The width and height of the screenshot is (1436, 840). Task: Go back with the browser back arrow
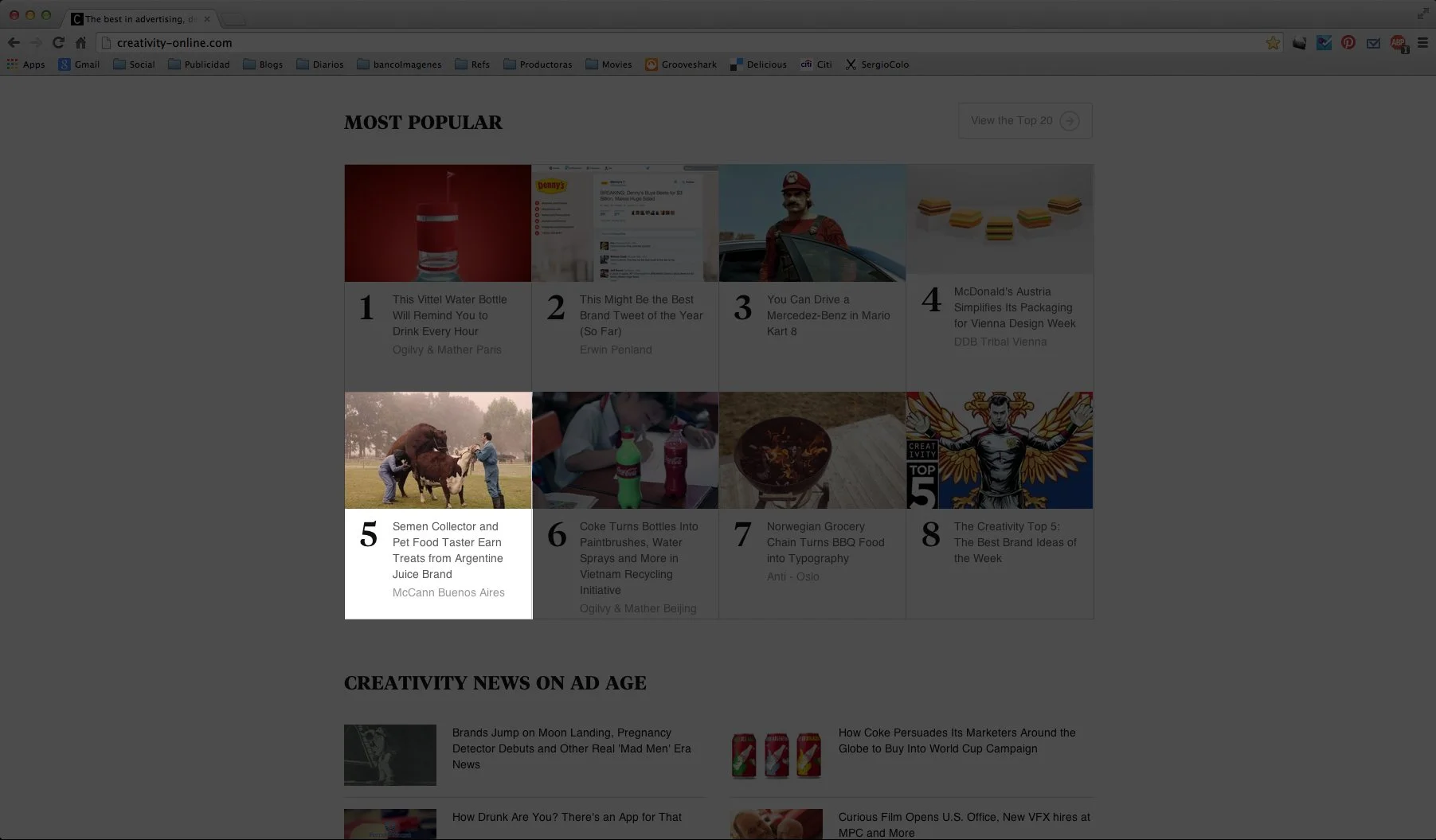pyautogui.click(x=14, y=43)
